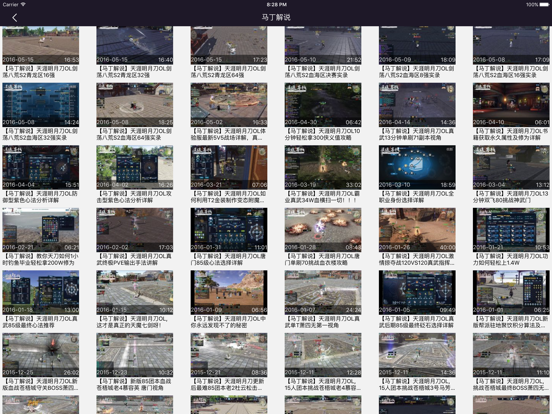This screenshot has width=552, height=414.
Task: Open the 2016-01-26 video lasting 40:00
Action: 417,230
